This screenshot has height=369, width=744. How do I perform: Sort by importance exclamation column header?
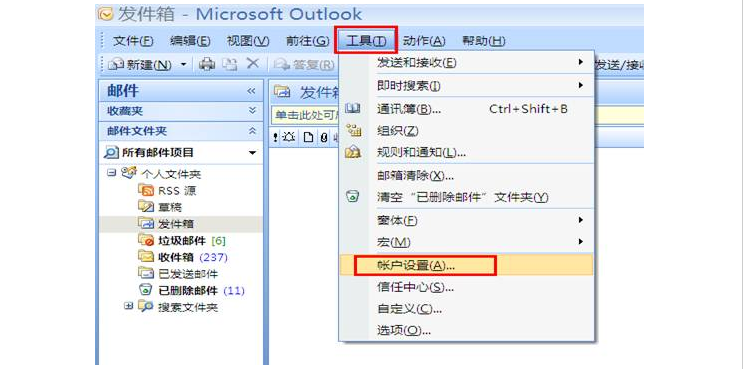point(275,138)
